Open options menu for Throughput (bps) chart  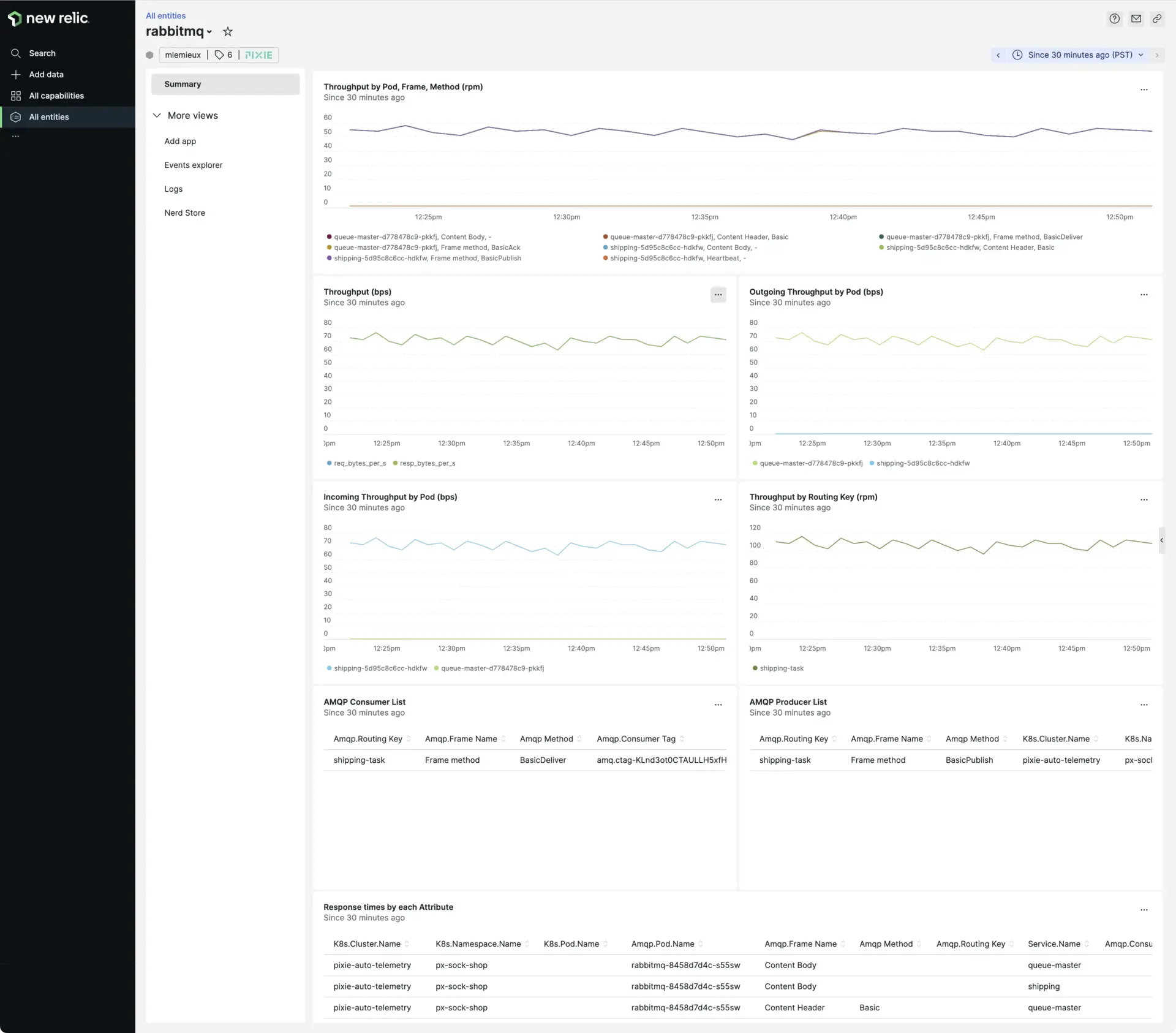tap(718, 295)
